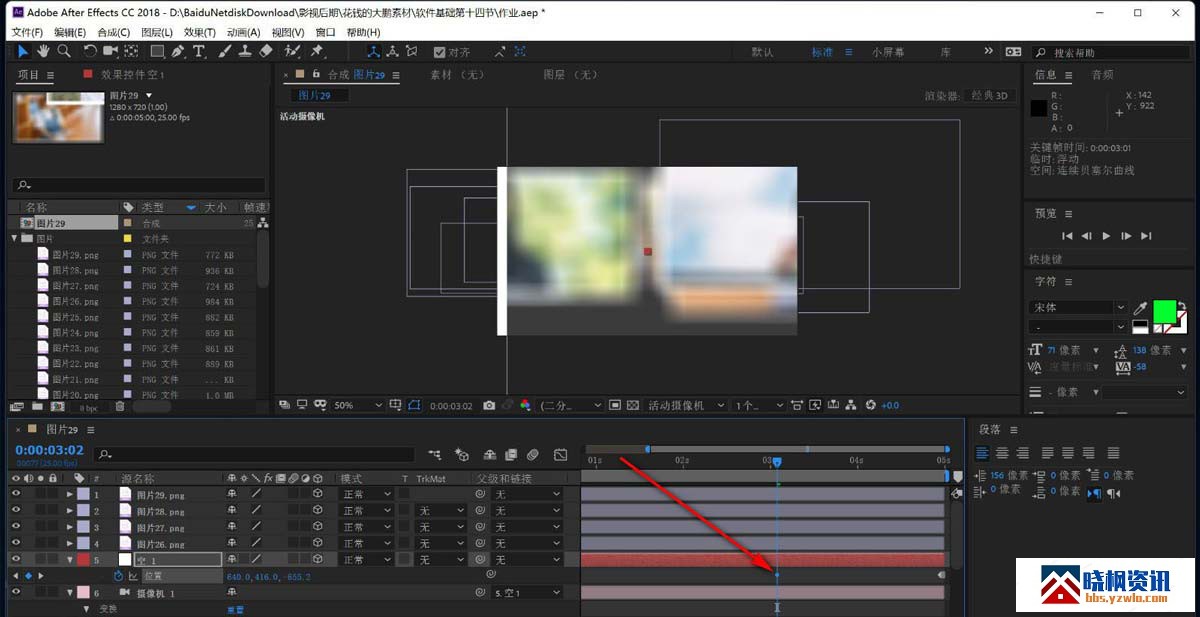Toggle visibility of the 空 1 layer
The height and width of the screenshot is (617, 1200).
pyautogui.click(x=15, y=560)
